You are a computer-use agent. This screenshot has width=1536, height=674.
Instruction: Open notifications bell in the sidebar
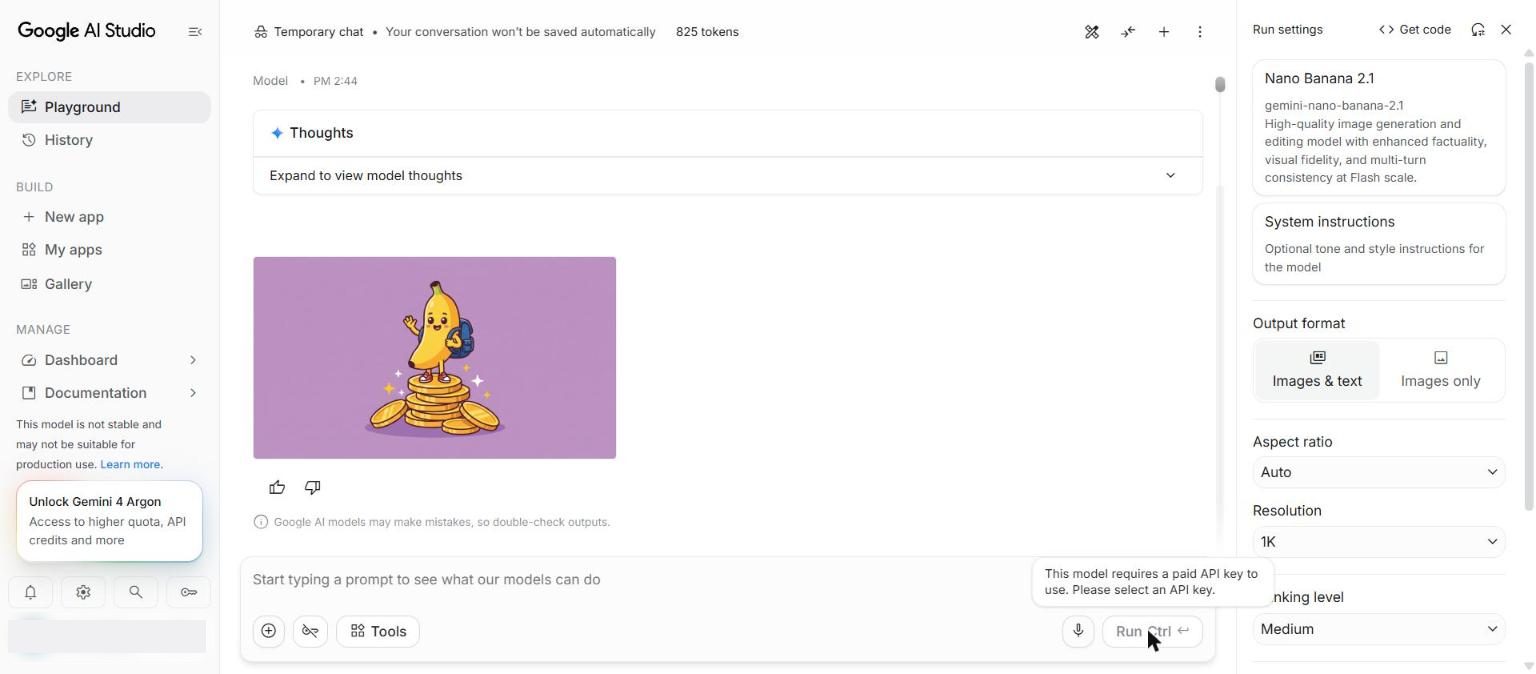(x=31, y=592)
